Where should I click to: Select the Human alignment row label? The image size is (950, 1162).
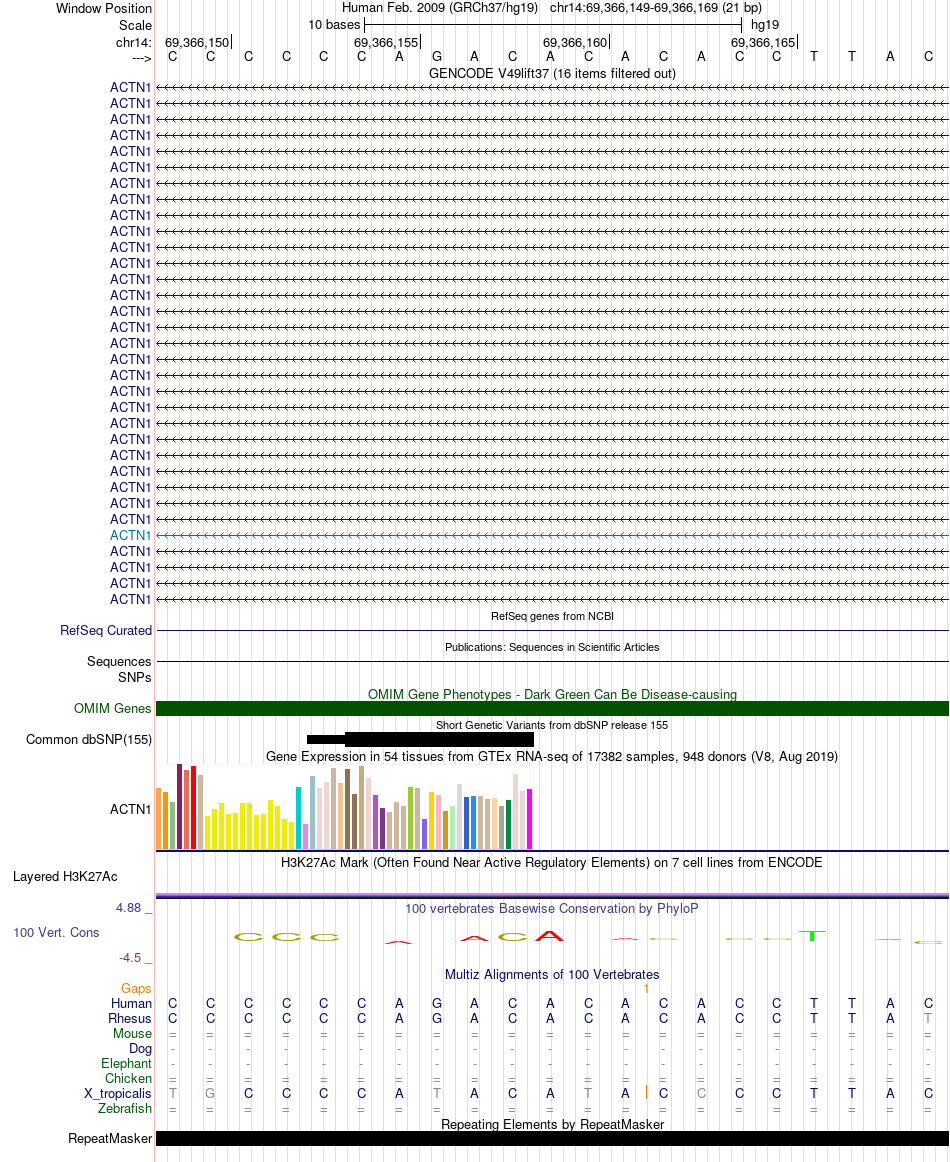click(x=132, y=1003)
